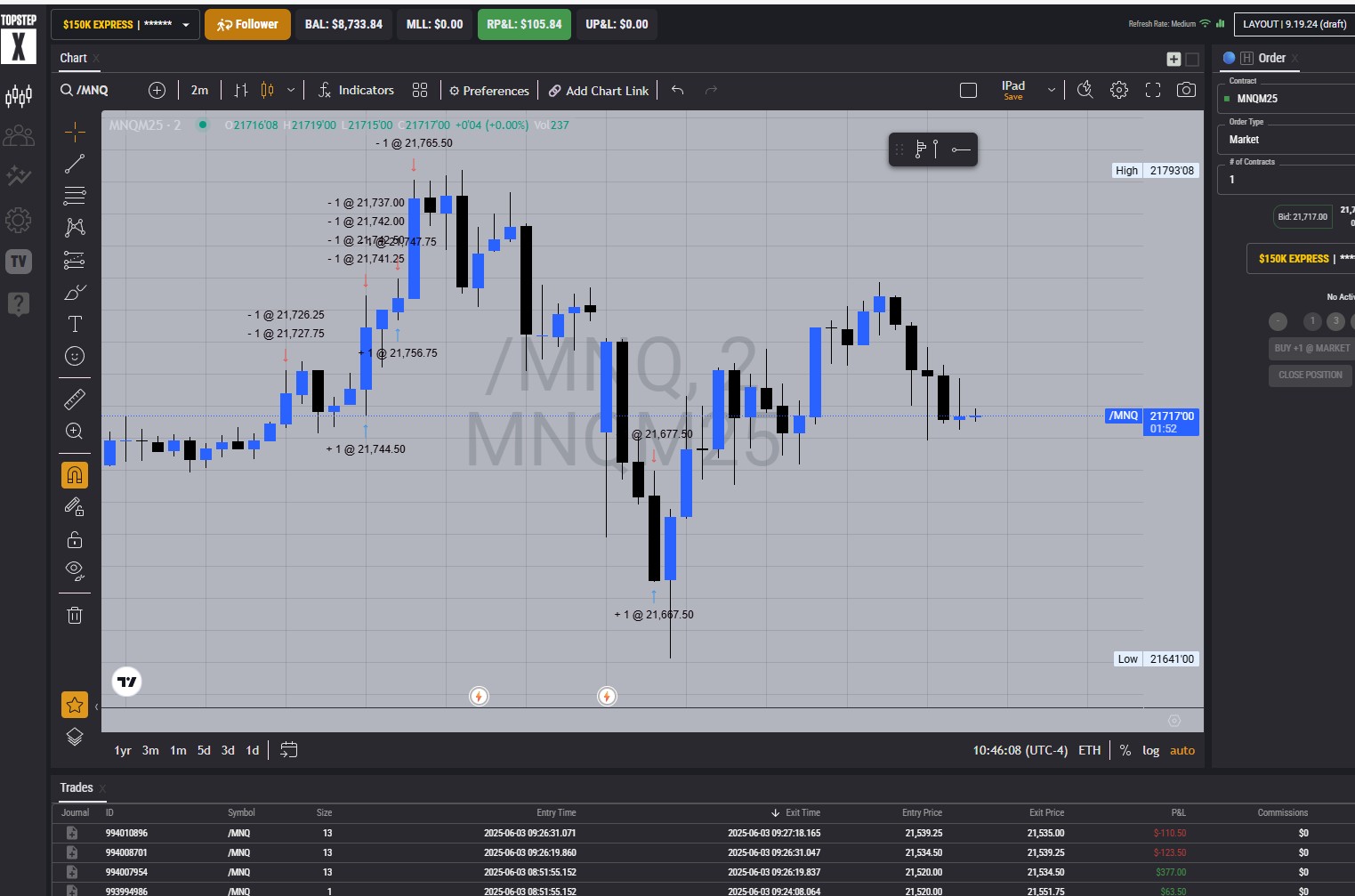Open the object tree layers icon
The image size is (1355, 896).
pos(75,737)
